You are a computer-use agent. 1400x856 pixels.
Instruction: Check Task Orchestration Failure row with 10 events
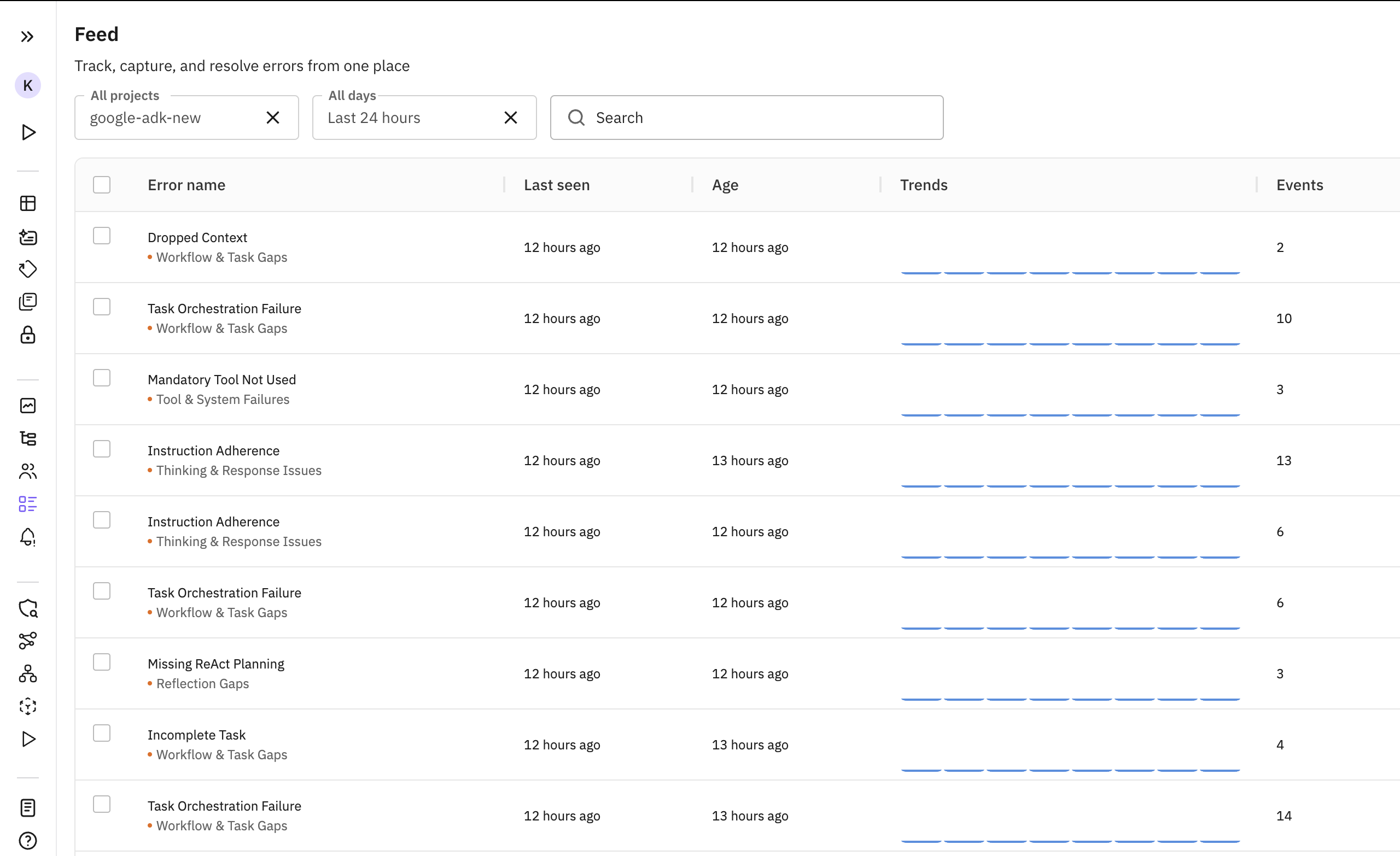[102, 307]
